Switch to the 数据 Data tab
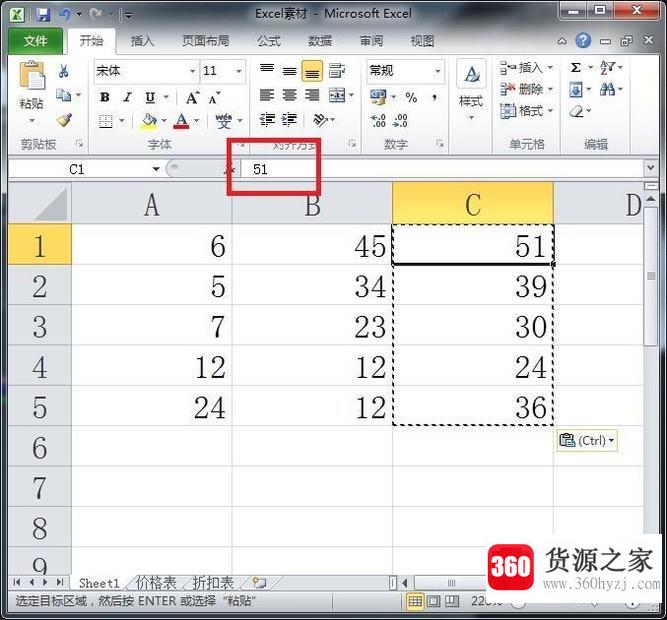Viewport: 667px width, 620px height. pyautogui.click(x=320, y=41)
